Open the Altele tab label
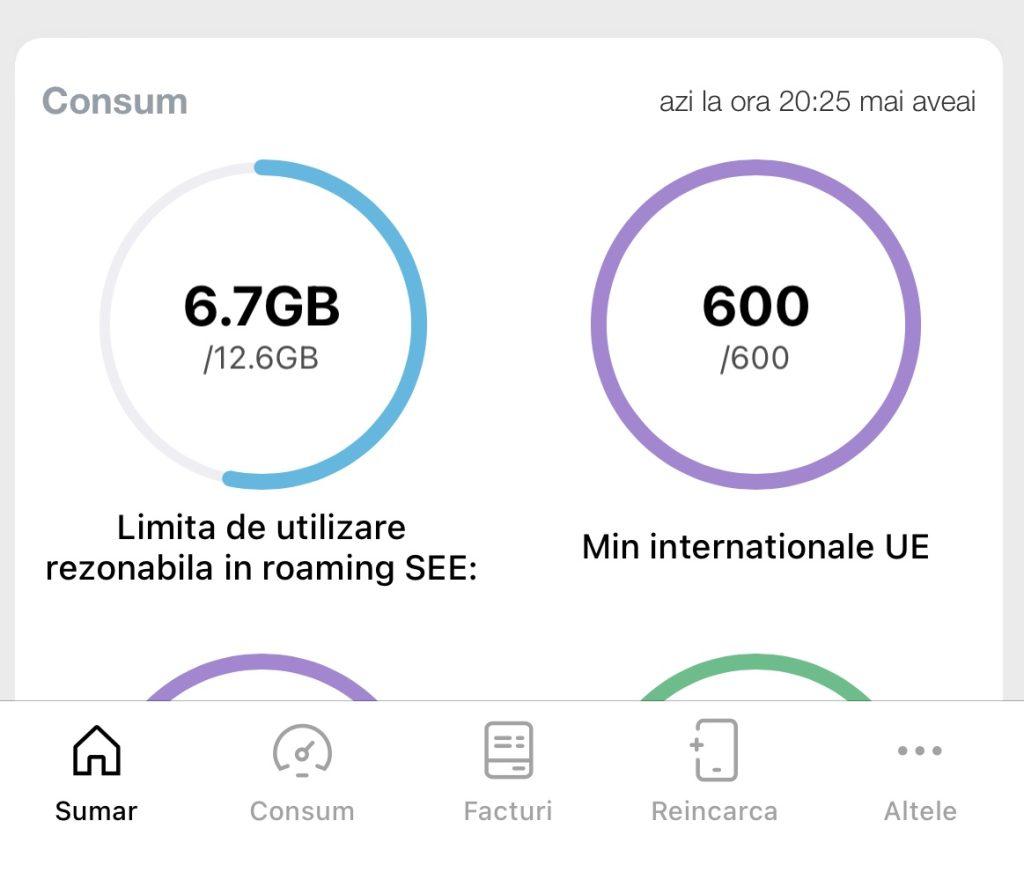The image size is (1024, 880). click(920, 811)
